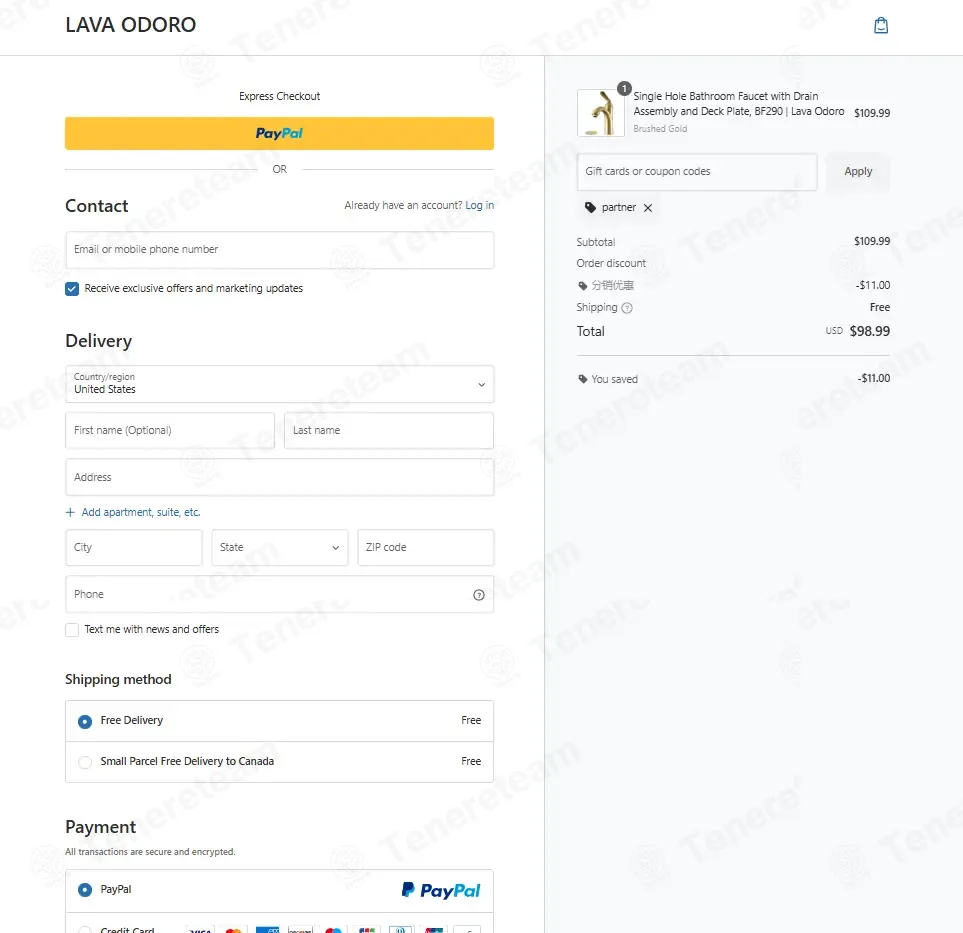The height and width of the screenshot is (933, 963).
Task: Click the Shipping help question mark icon
Action: (x=627, y=308)
